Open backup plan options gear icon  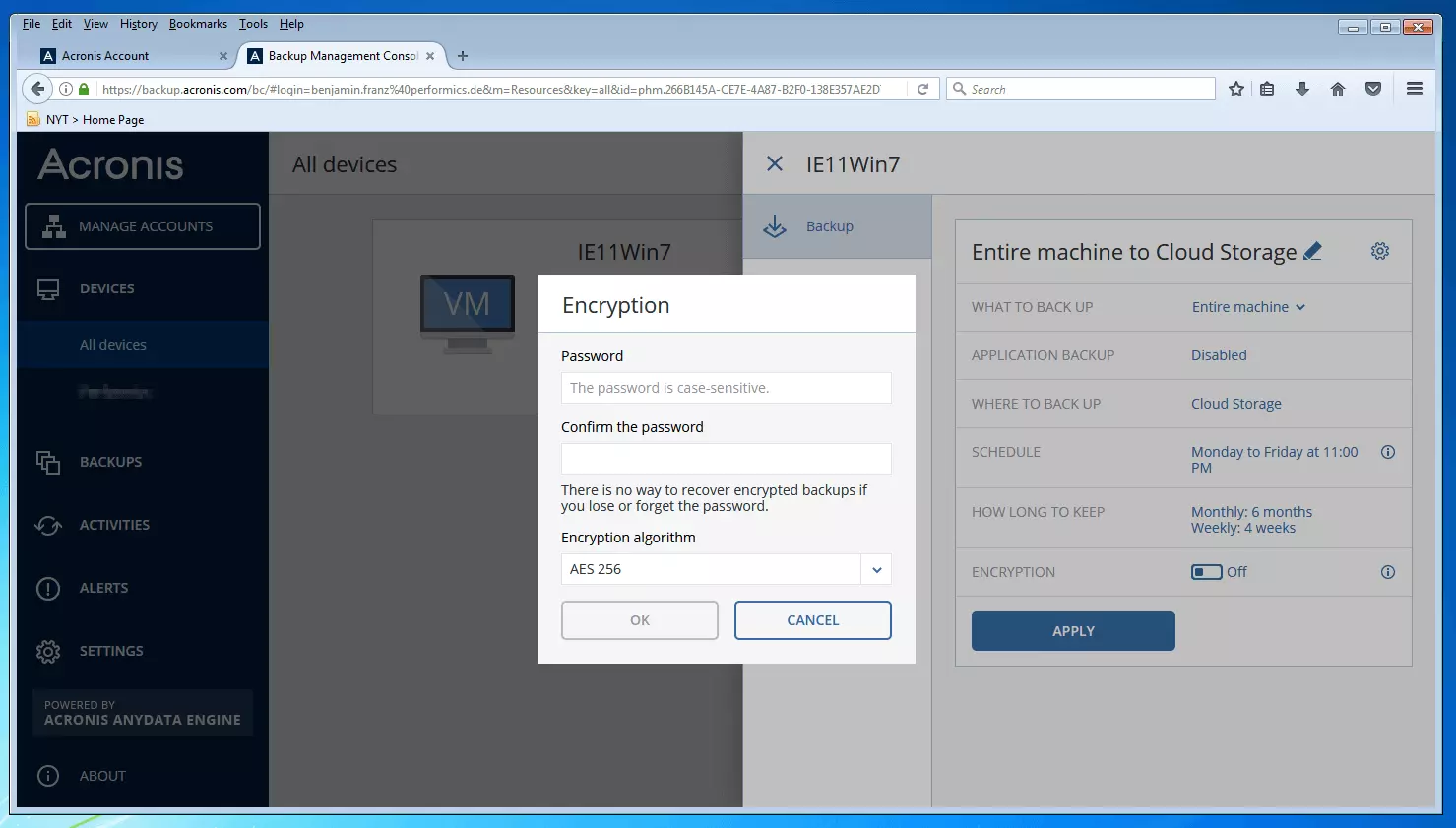click(1380, 251)
